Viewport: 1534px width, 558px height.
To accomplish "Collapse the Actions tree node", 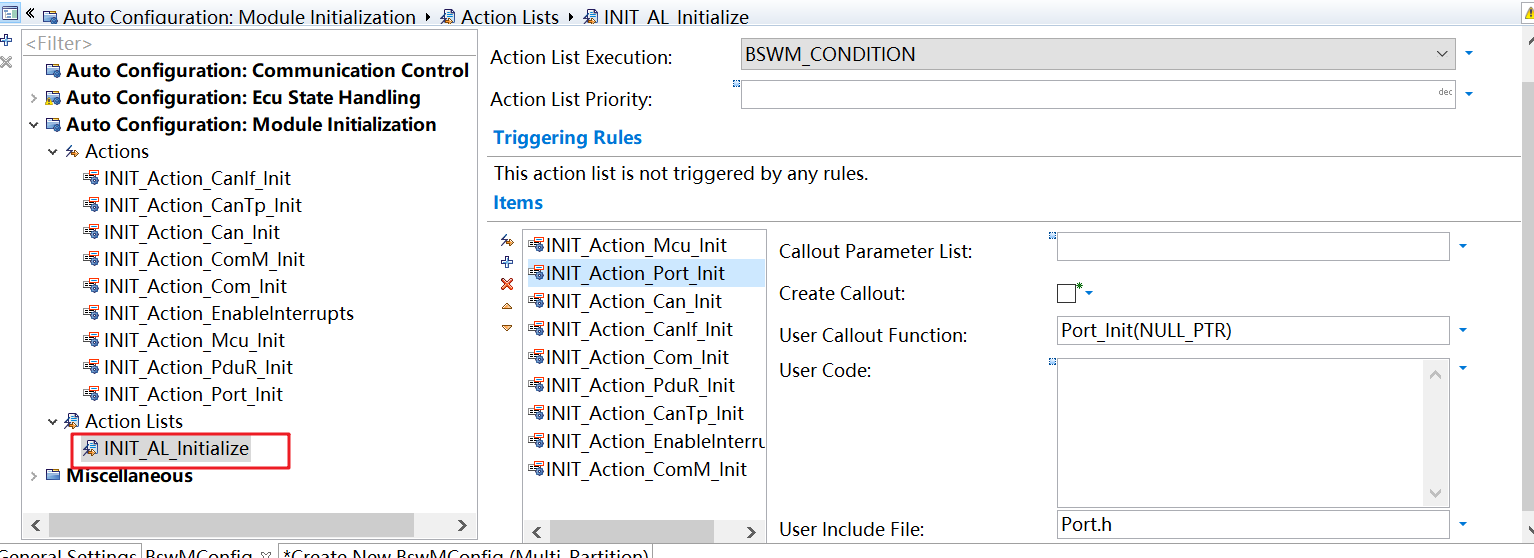I will [53, 152].
